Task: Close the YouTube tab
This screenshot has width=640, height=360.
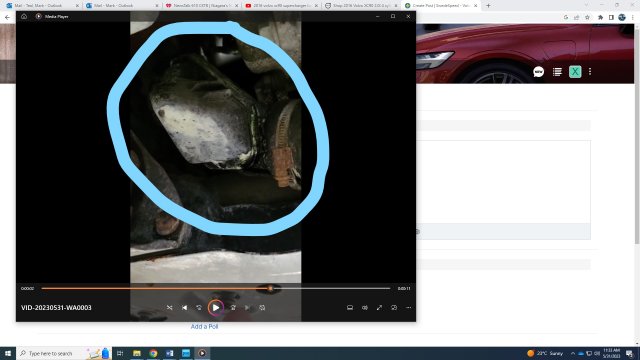Action: point(316,6)
